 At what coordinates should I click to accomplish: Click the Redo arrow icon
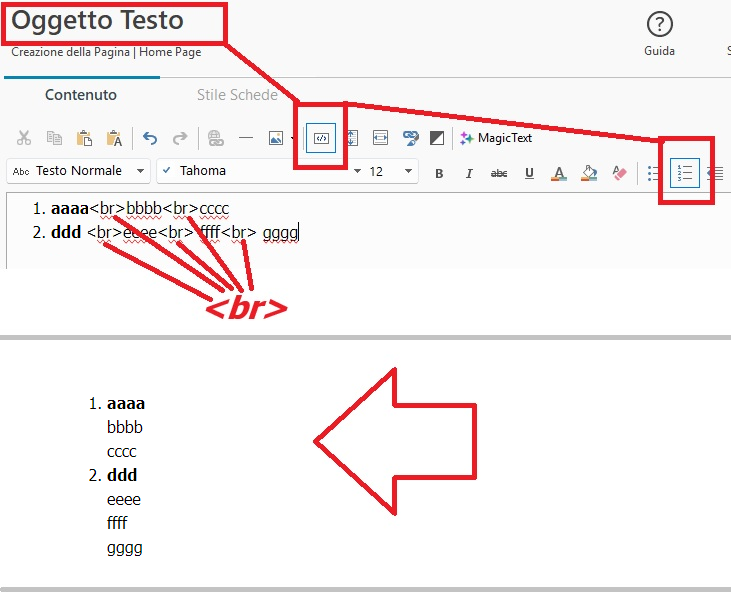click(x=180, y=138)
